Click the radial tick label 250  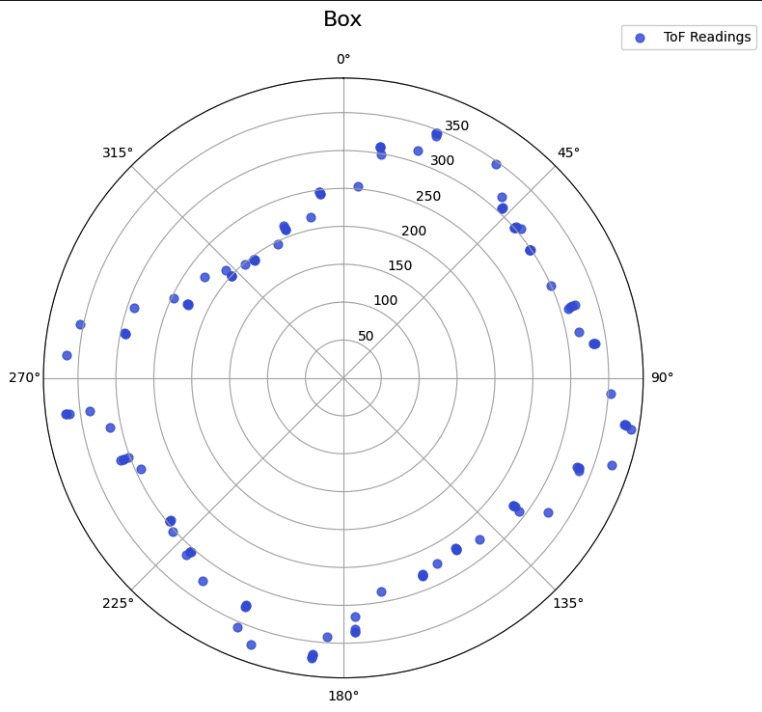click(428, 196)
